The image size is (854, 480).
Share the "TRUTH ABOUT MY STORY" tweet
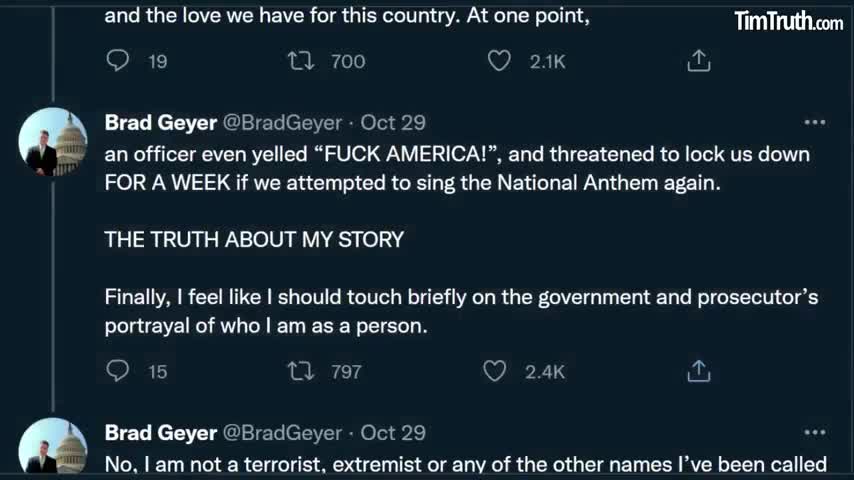tap(699, 371)
